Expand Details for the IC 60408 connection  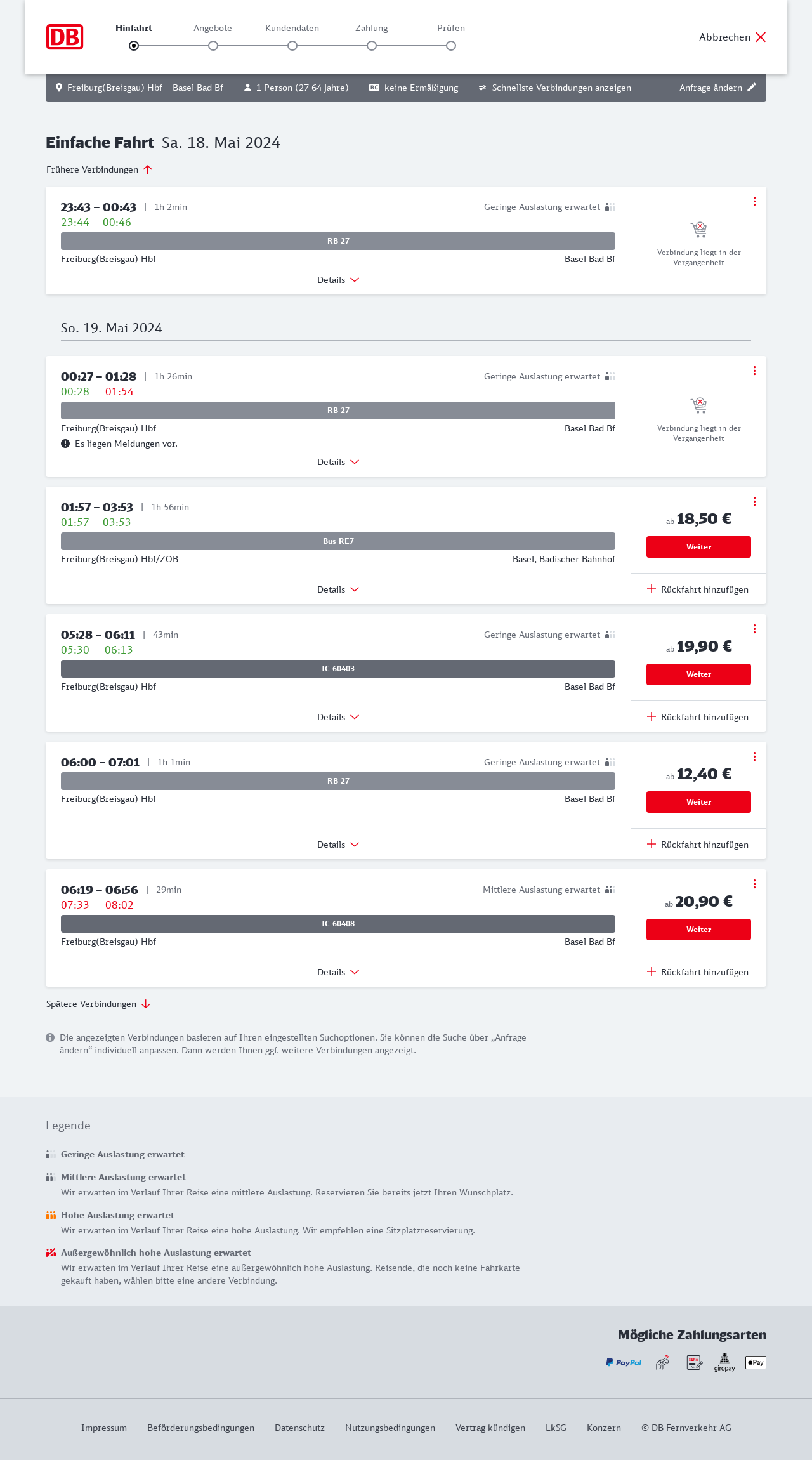click(338, 972)
